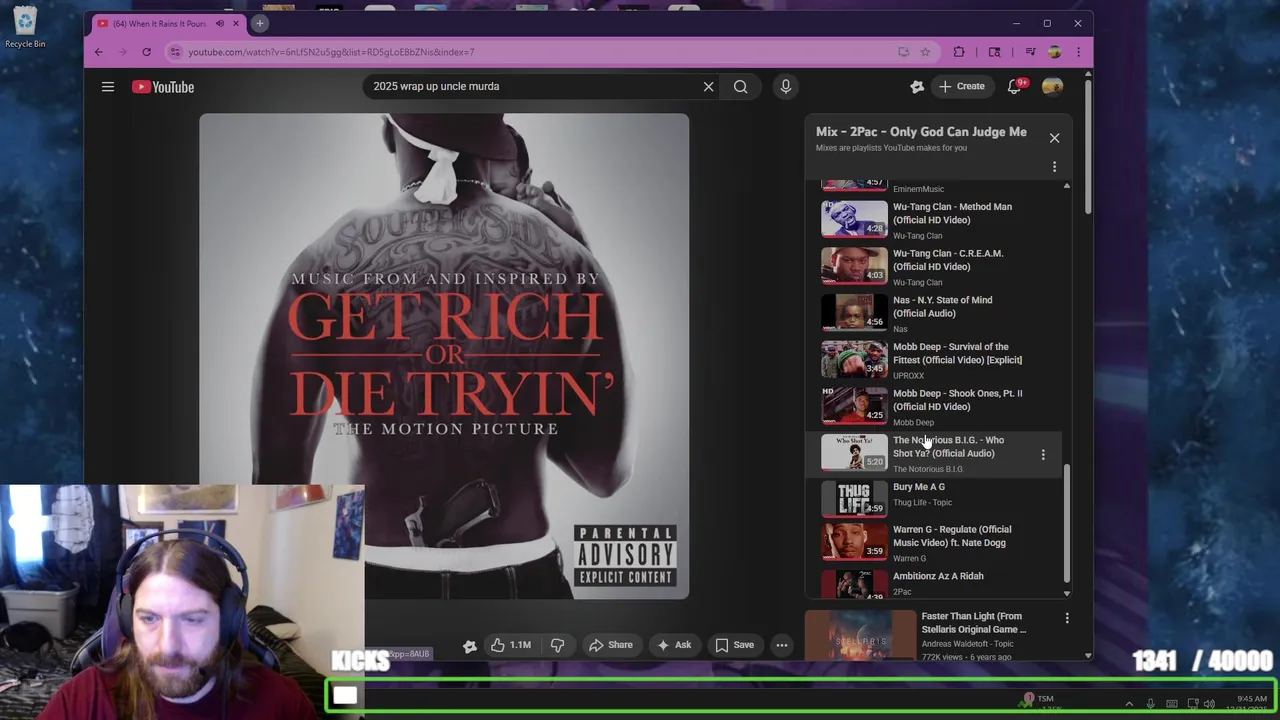Screen dimensions: 1280x720
Task: Go to YouTube home via the logo
Action: tap(163, 87)
